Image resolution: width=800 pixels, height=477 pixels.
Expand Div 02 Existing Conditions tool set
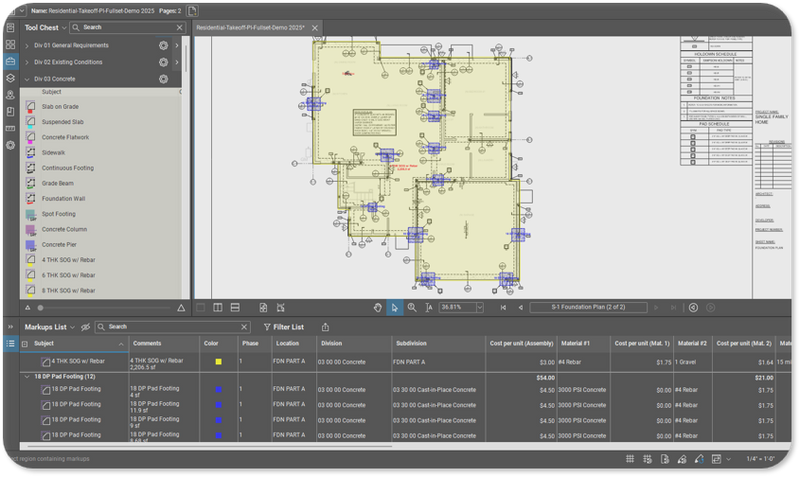click(x=27, y=62)
